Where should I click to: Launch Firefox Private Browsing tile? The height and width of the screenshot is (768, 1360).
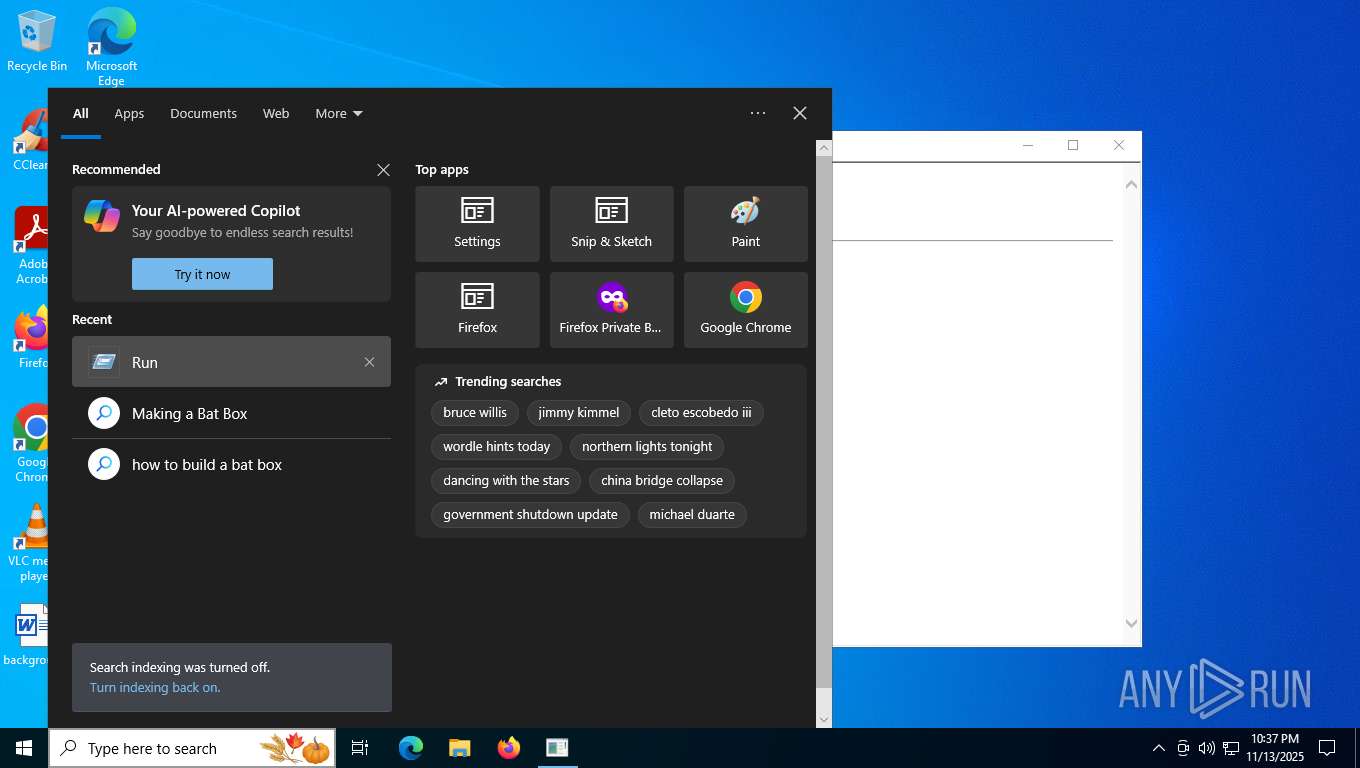click(611, 310)
